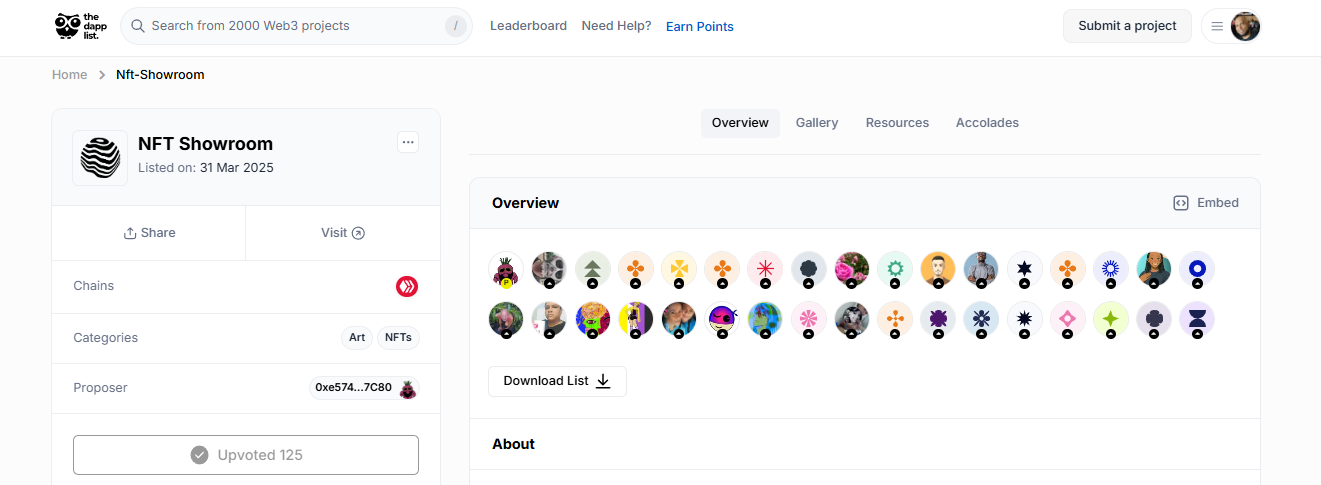
Task: Select the yellow pinwheel upvoter avatar
Action: pos(679,269)
